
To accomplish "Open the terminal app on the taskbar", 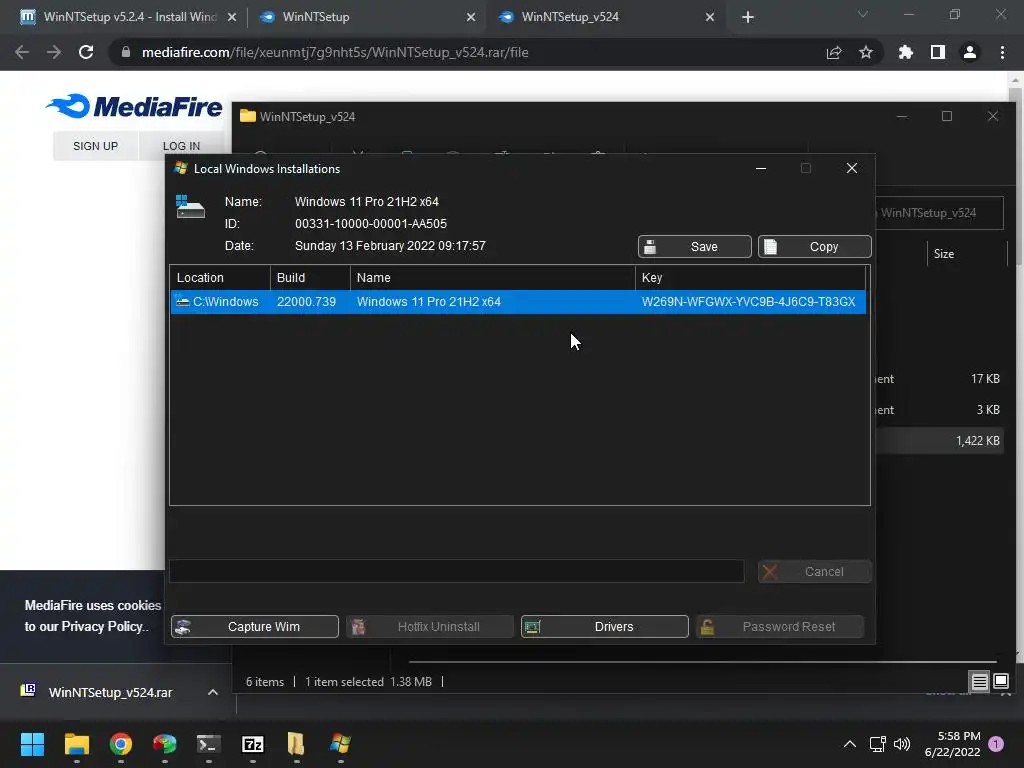I will (x=209, y=744).
